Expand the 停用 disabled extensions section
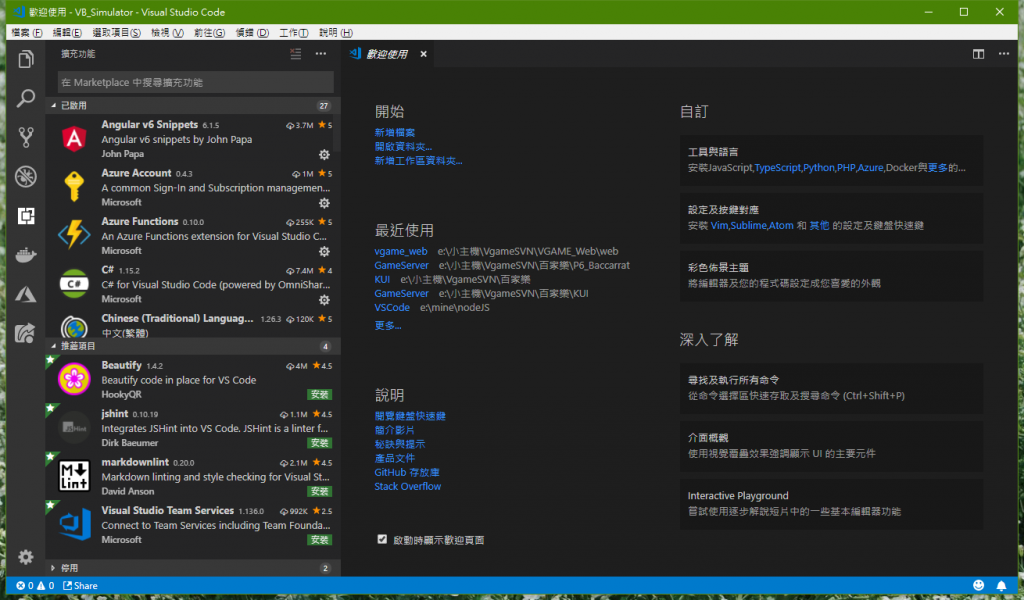1024x600 pixels. point(193,568)
